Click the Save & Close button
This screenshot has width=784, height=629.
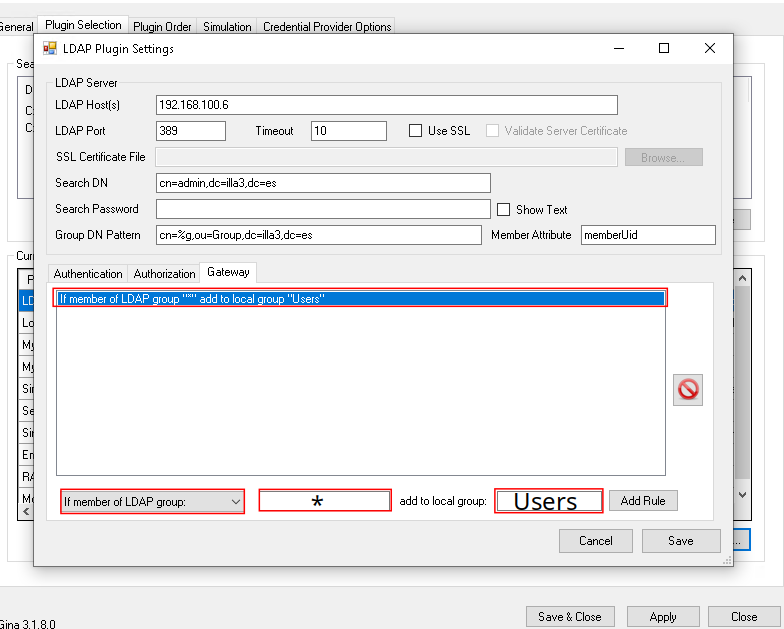(569, 617)
